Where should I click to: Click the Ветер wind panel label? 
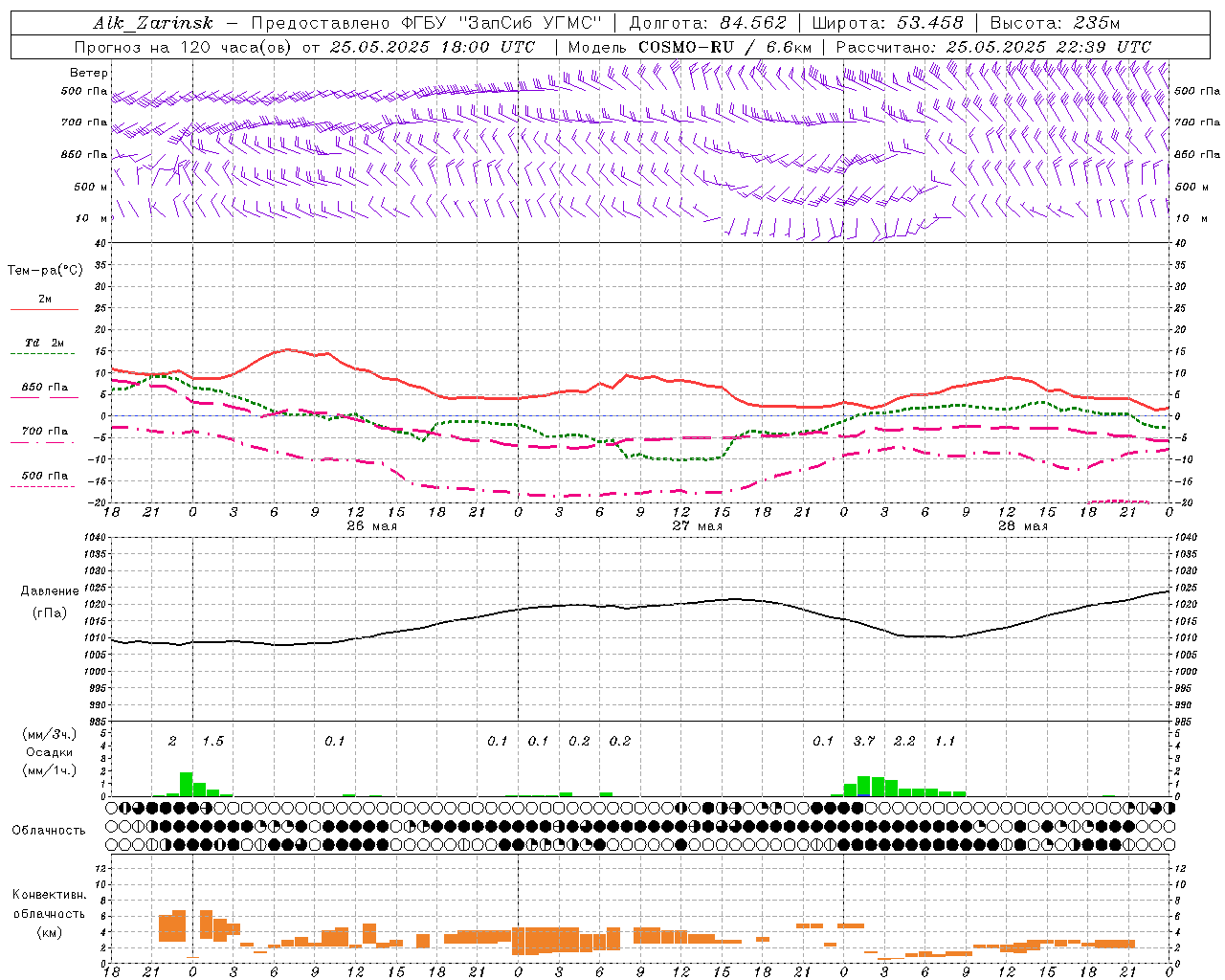[89, 73]
